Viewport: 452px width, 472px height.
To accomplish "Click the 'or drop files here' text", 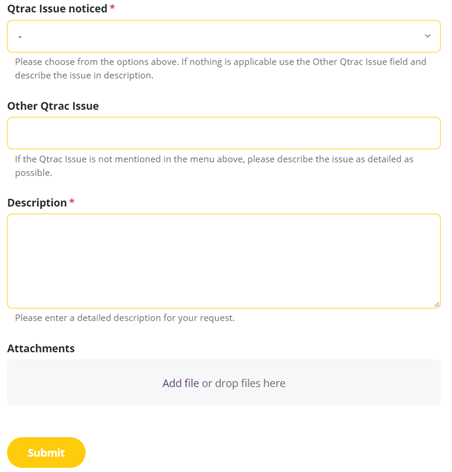I will point(244,383).
